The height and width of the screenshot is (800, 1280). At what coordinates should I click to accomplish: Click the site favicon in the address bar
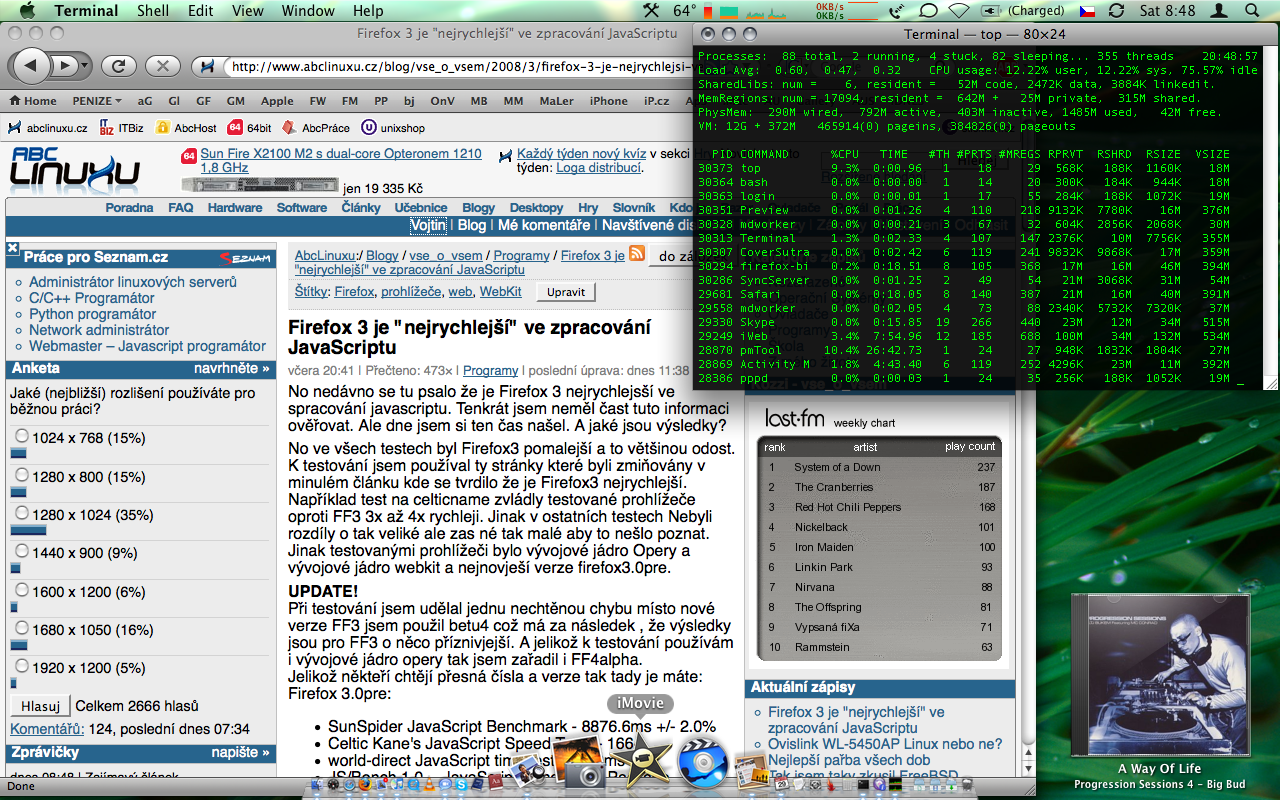coord(208,67)
